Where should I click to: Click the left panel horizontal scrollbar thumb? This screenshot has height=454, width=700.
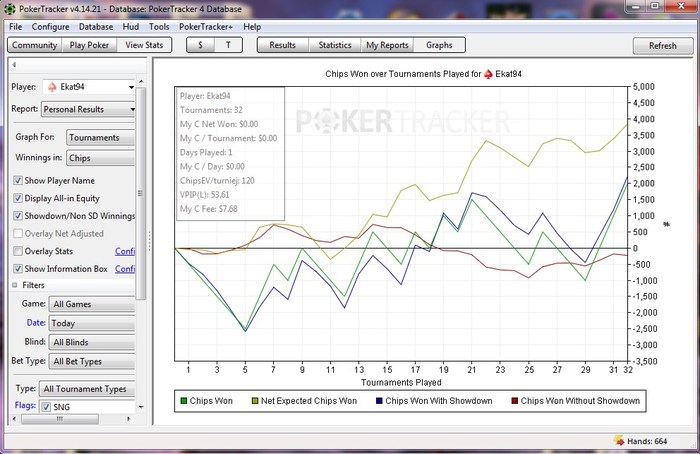click(60, 419)
